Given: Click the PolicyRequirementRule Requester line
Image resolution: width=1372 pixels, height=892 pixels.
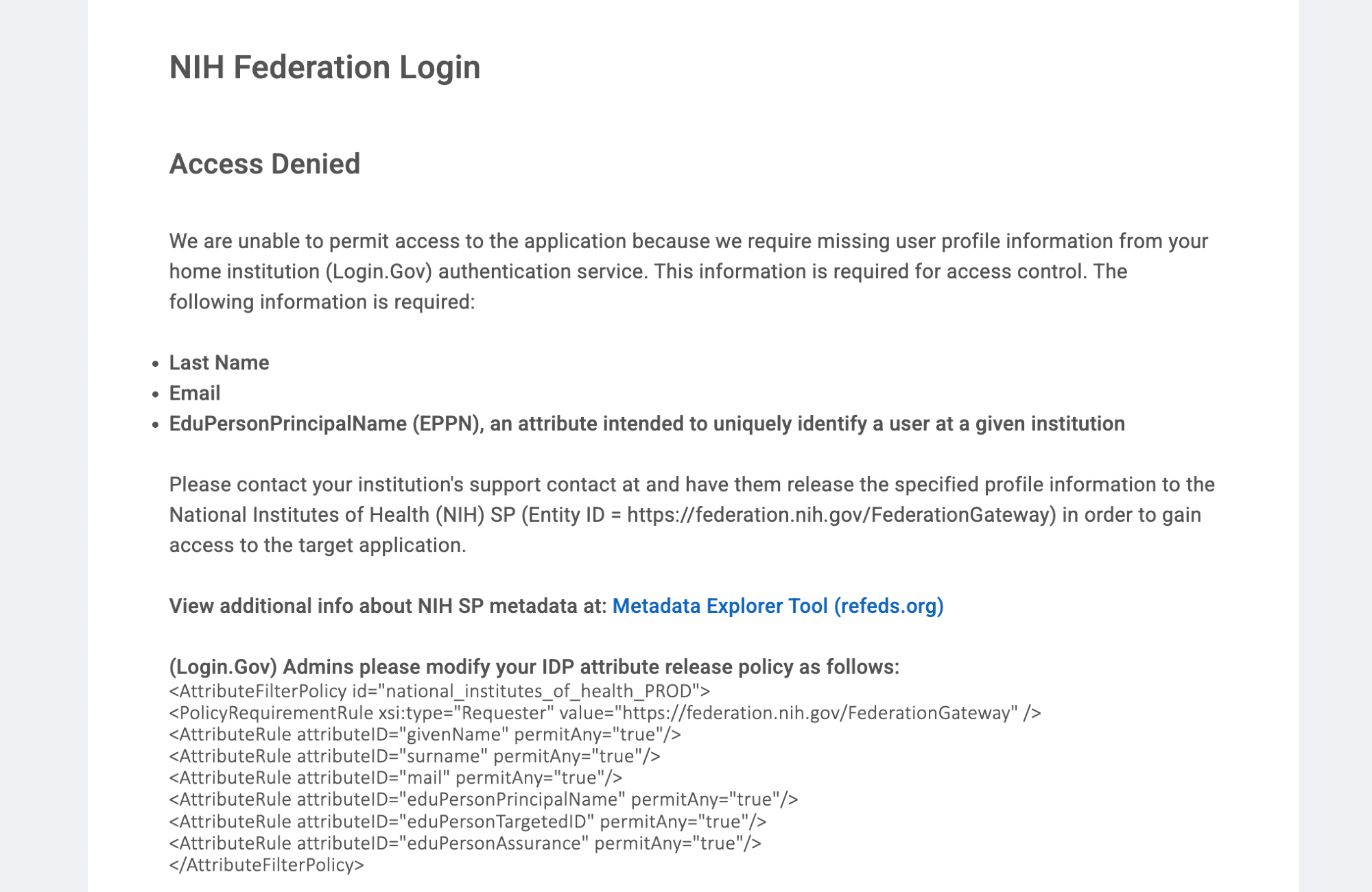Looking at the screenshot, I should (604, 713).
